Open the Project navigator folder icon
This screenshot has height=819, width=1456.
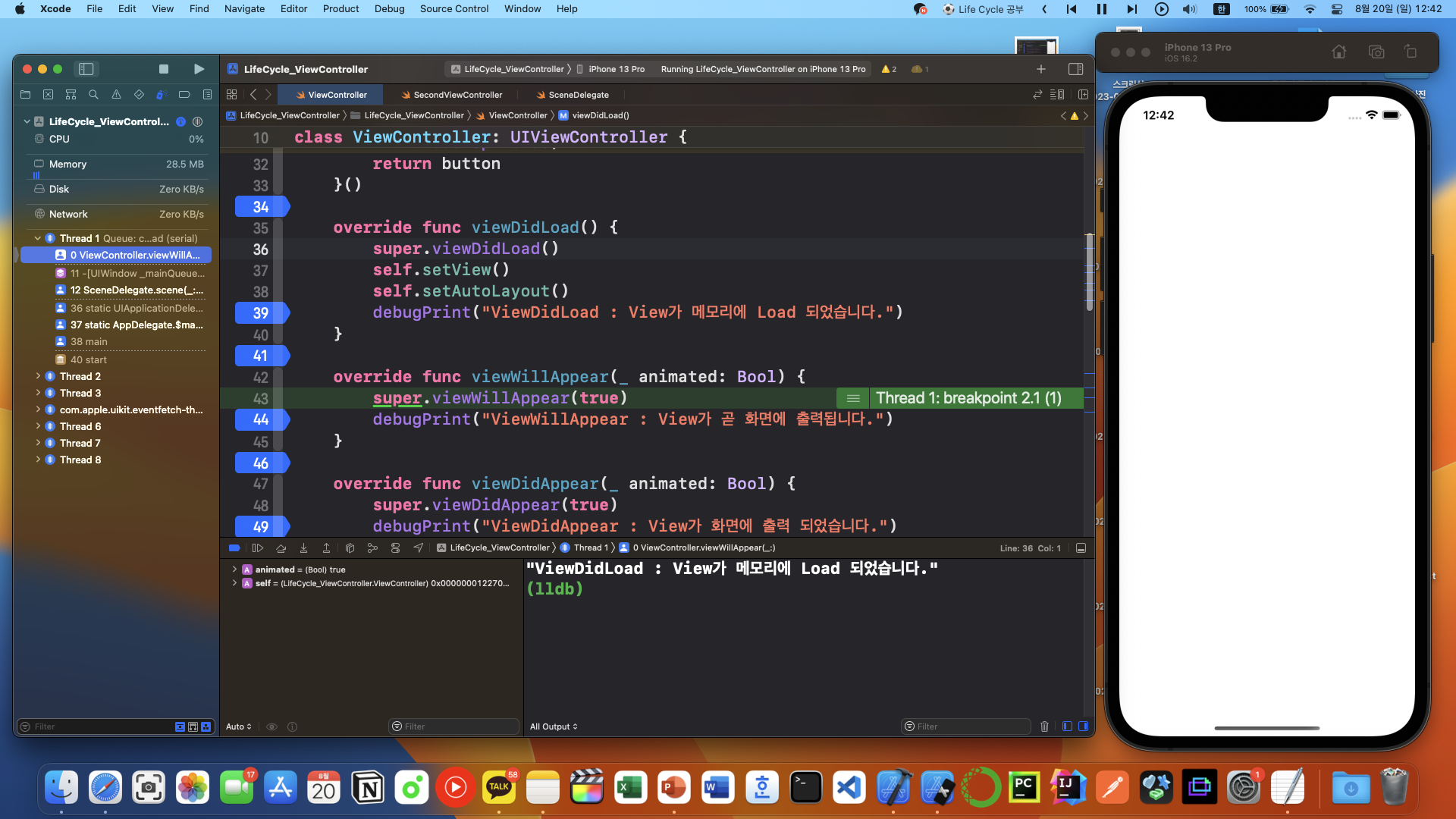25,95
